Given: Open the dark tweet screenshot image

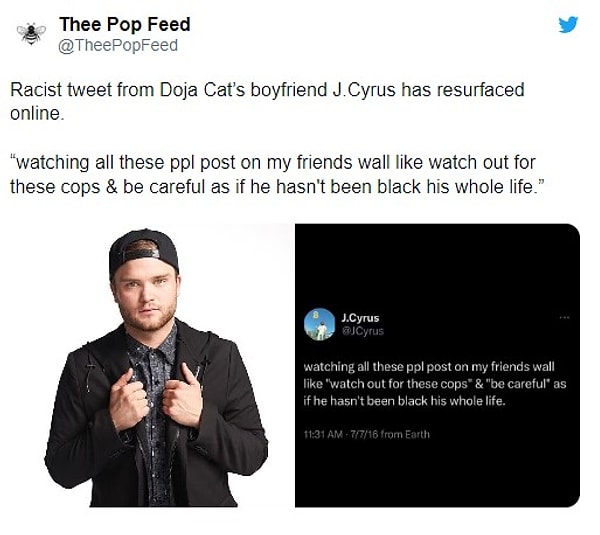Looking at the screenshot, I should (x=437, y=366).
